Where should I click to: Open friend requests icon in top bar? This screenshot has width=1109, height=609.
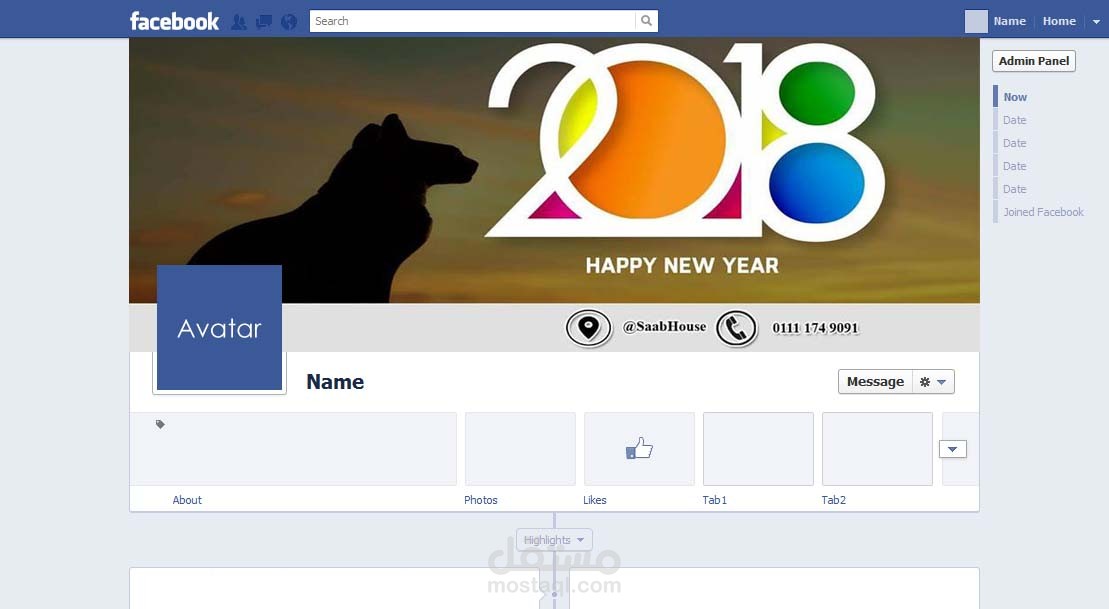(x=239, y=22)
